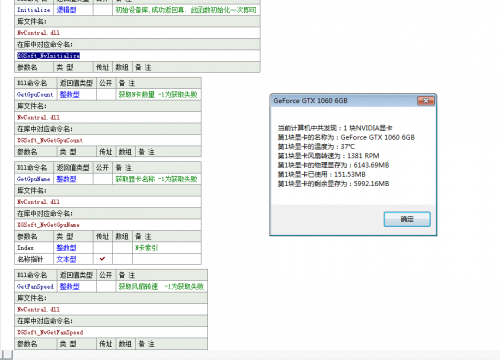Click the 文本型 type of 名称指针
The width and height of the screenshot is (500, 360).
click(66, 259)
